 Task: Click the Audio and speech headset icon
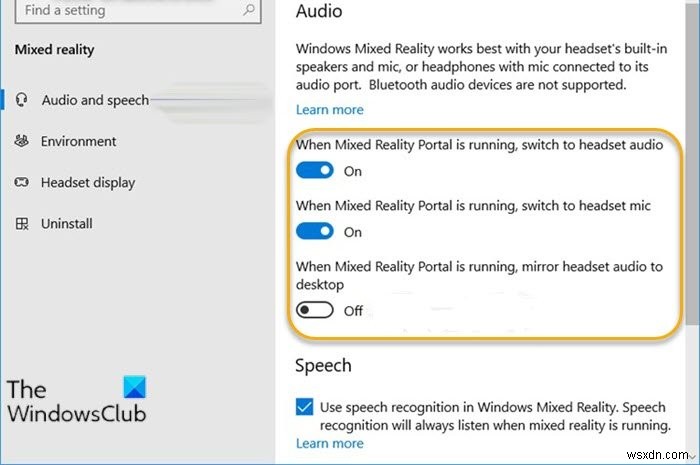pos(21,100)
